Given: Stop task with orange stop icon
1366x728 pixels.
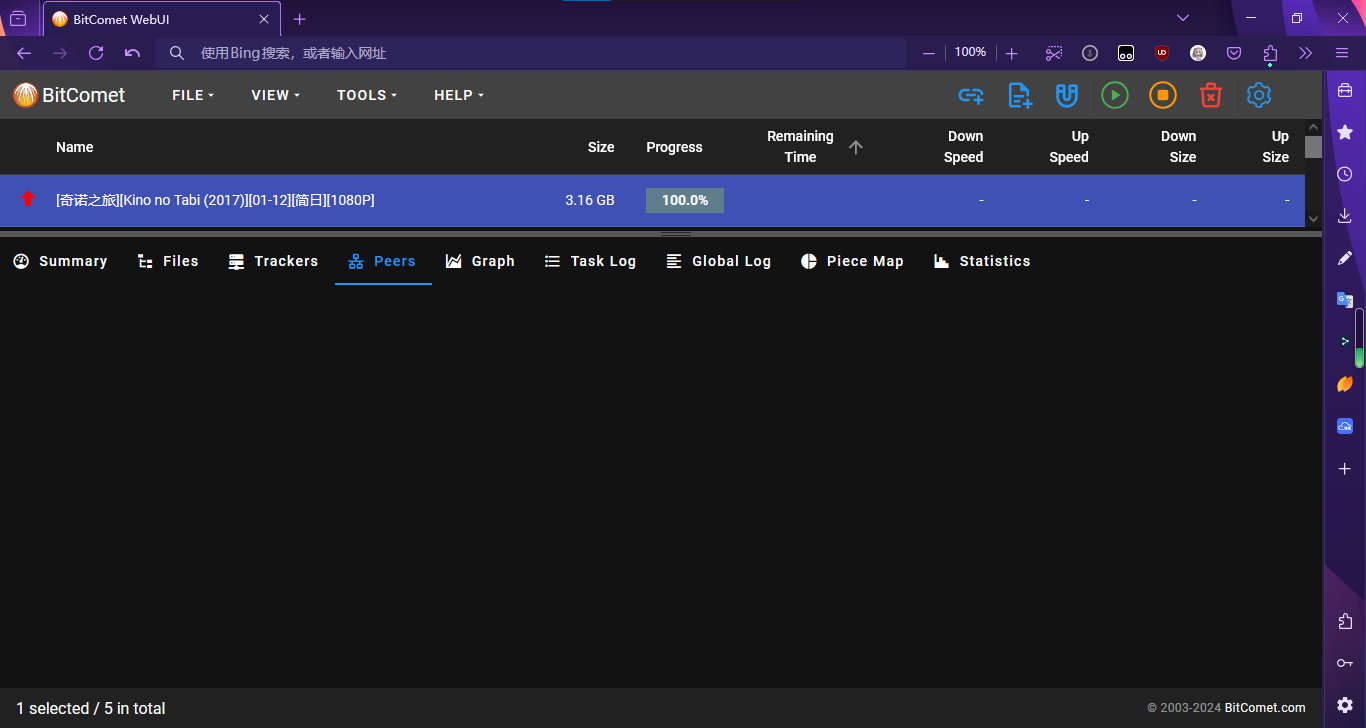Looking at the screenshot, I should coord(1162,95).
